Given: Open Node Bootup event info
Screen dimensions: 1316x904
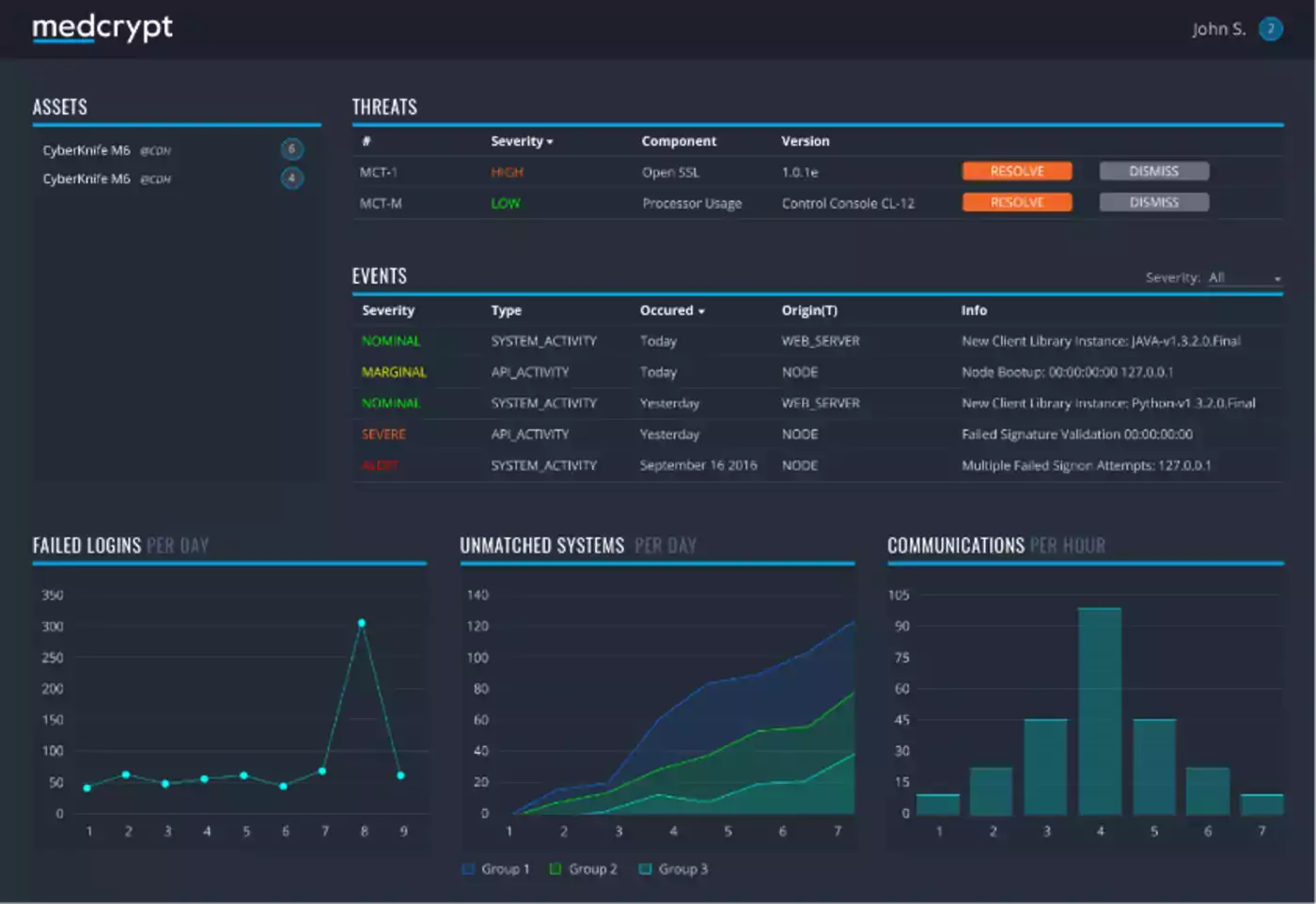Looking at the screenshot, I should [1067, 372].
